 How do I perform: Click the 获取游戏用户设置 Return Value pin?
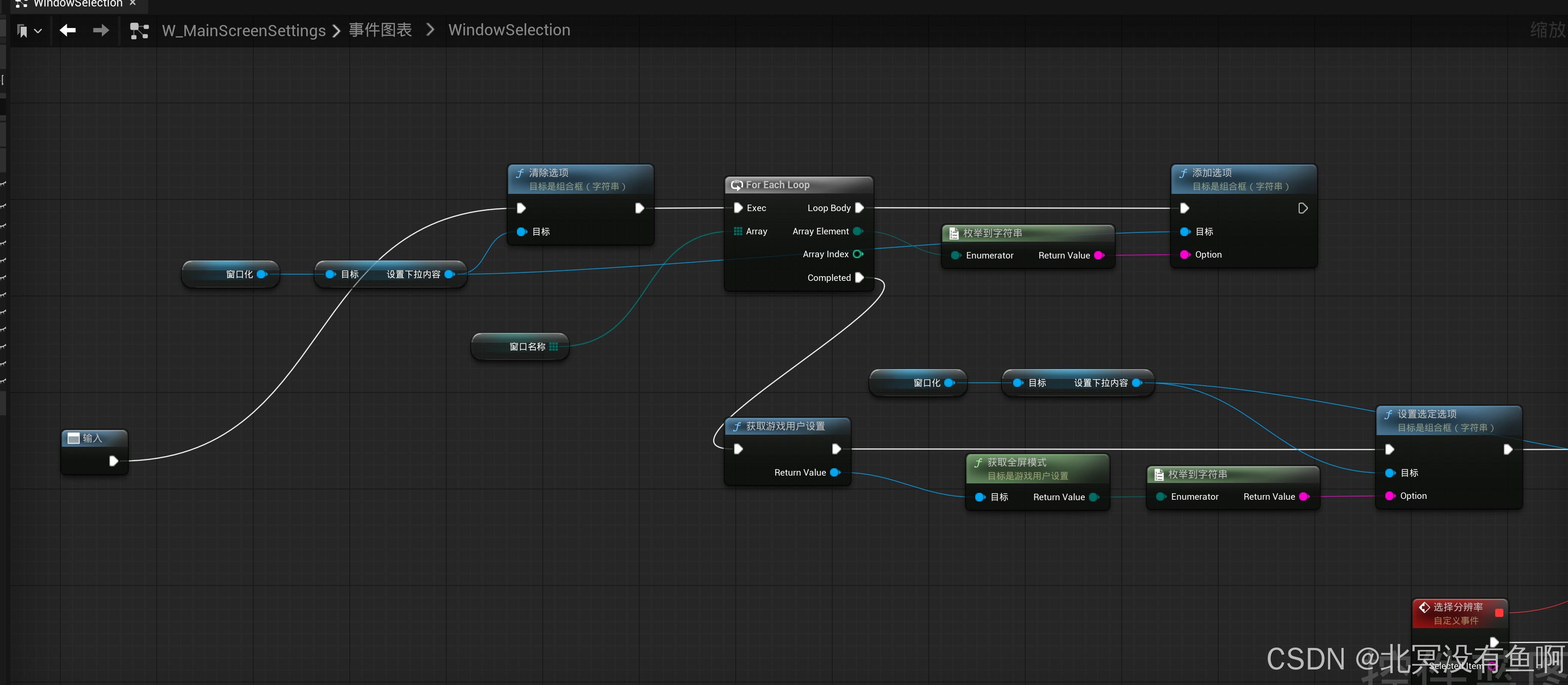834,473
